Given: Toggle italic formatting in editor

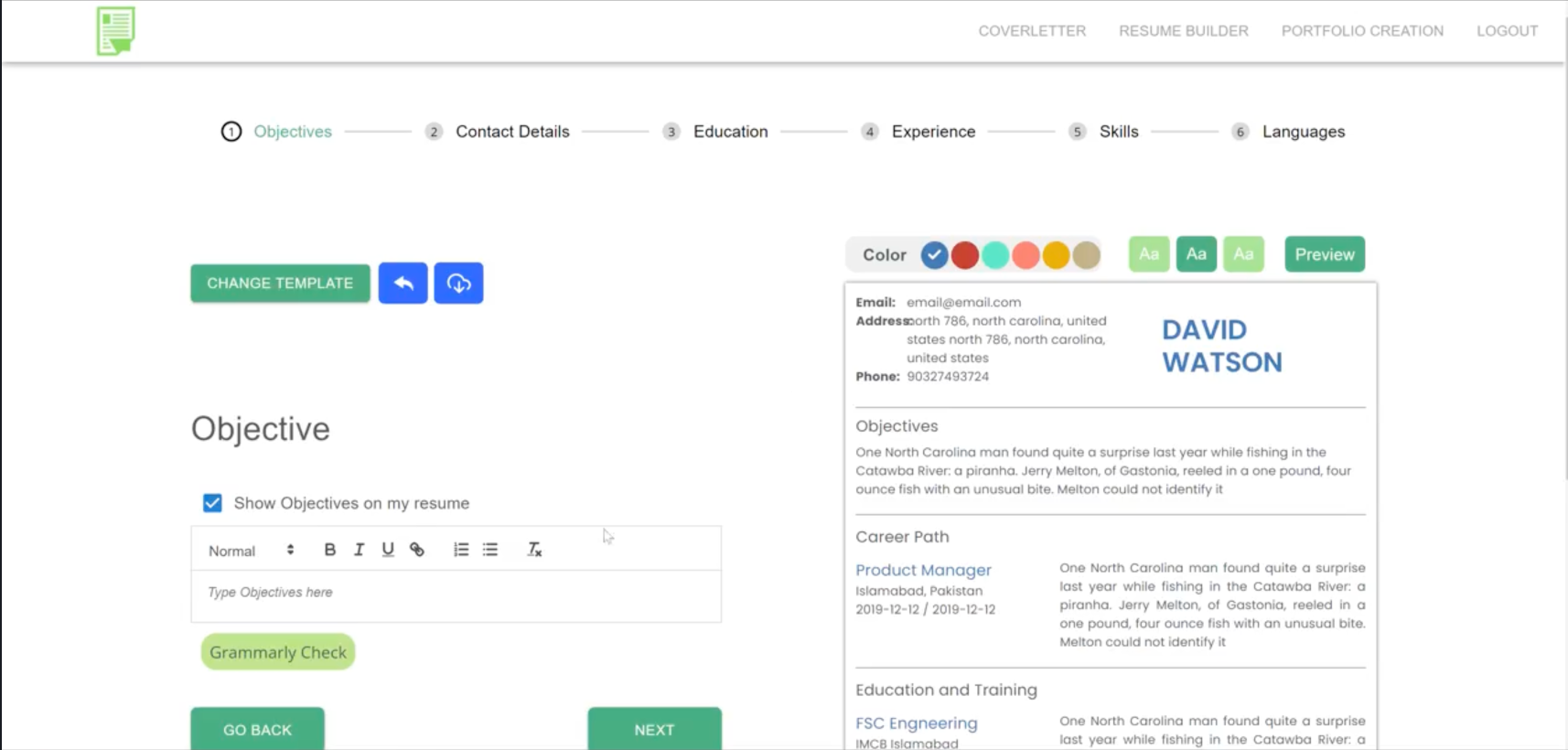Looking at the screenshot, I should click(359, 550).
